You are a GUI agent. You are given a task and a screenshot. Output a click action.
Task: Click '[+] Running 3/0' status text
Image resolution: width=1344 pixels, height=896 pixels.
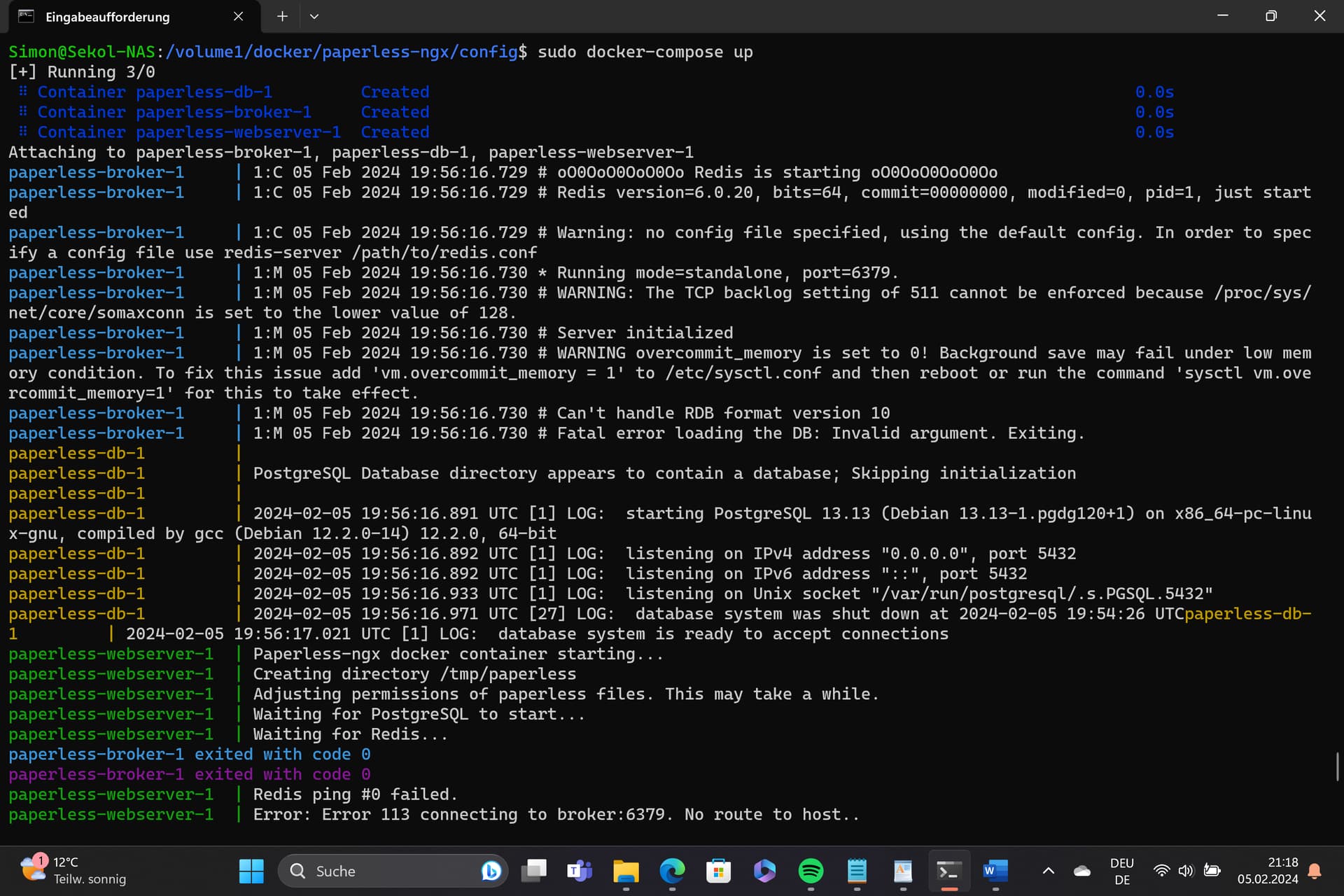[82, 72]
